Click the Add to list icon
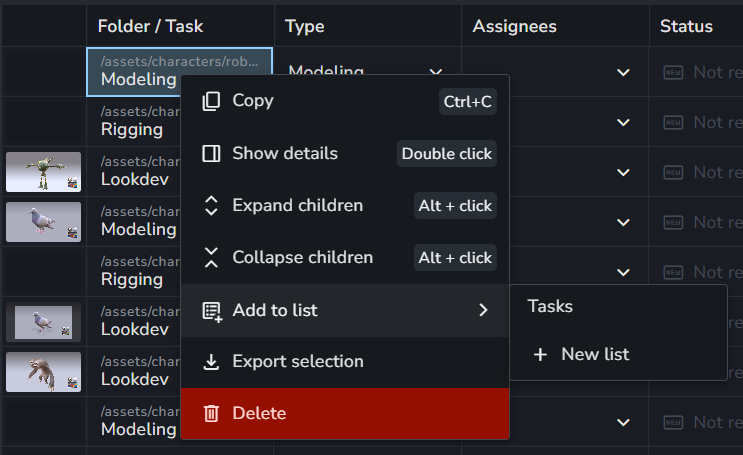 212,311
